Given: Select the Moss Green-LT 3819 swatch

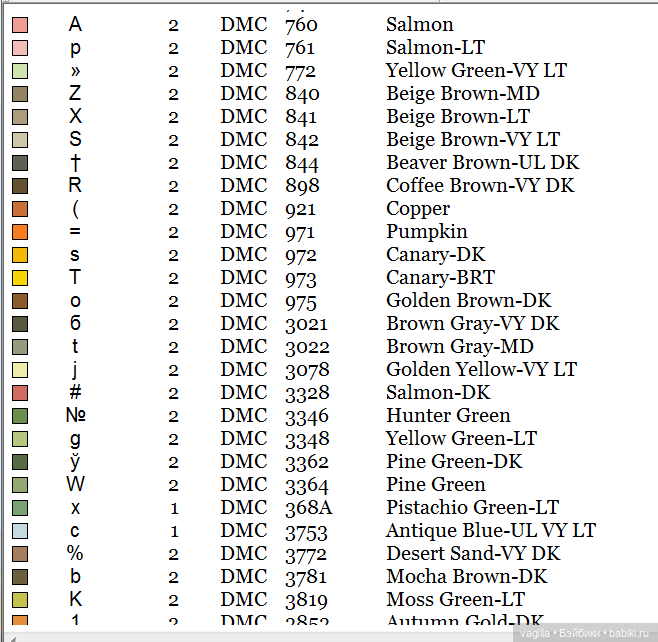Looking at the screenshot, I should pyautogui.click(x=20, y=600).
